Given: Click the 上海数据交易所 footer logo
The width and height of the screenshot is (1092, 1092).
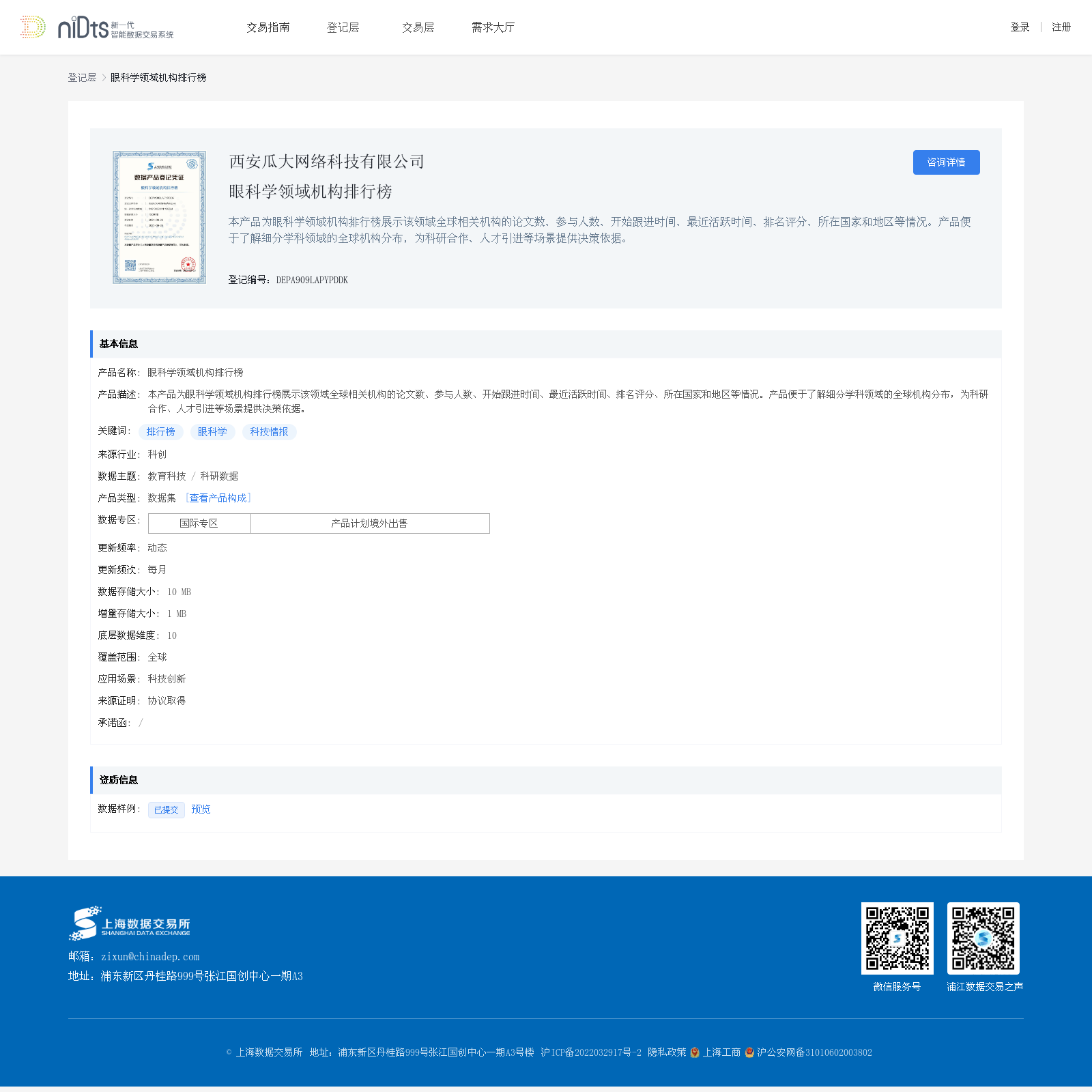Looking at the screenshot, I should (x=130, y=924).
